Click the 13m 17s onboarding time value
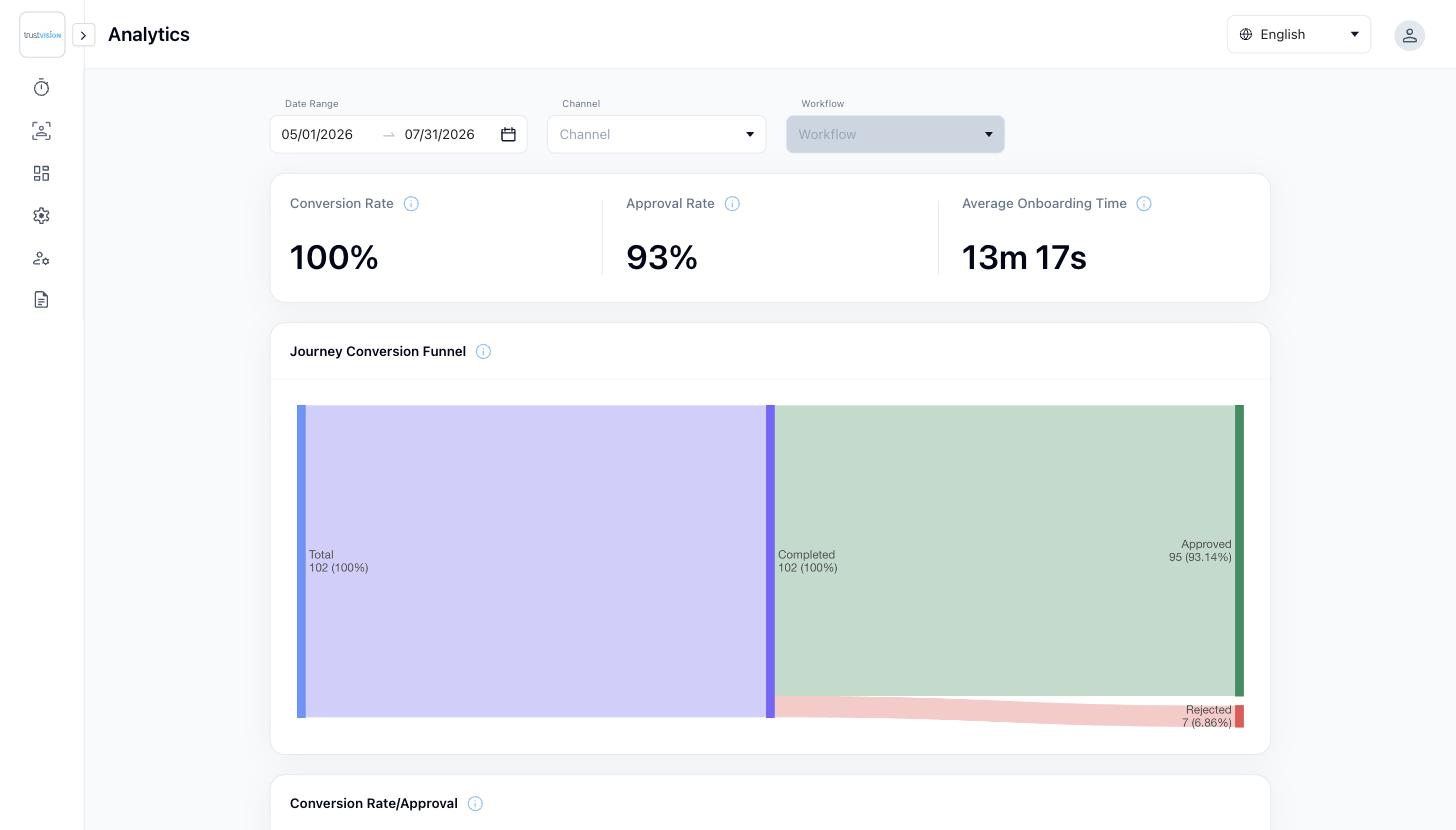This screenshot has height=830, width=1456. click(x=1024, y=258)
